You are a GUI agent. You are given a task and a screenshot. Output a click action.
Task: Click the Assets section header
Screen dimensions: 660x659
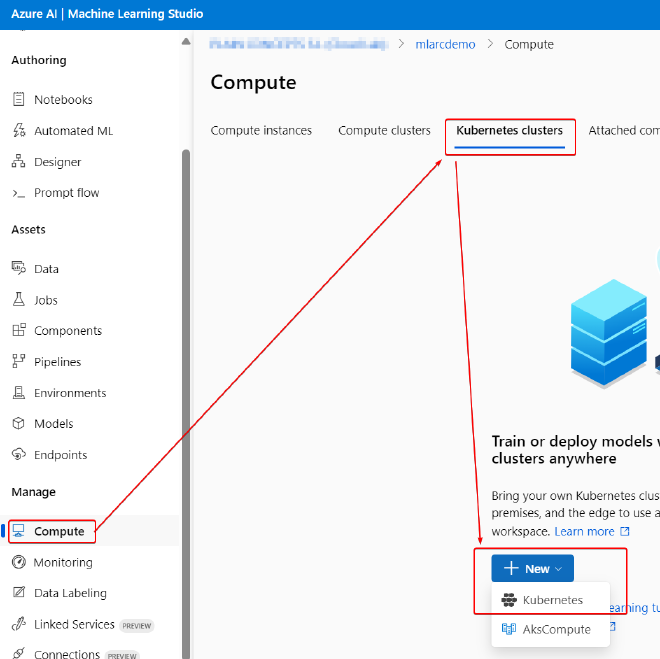coord(28,229)
